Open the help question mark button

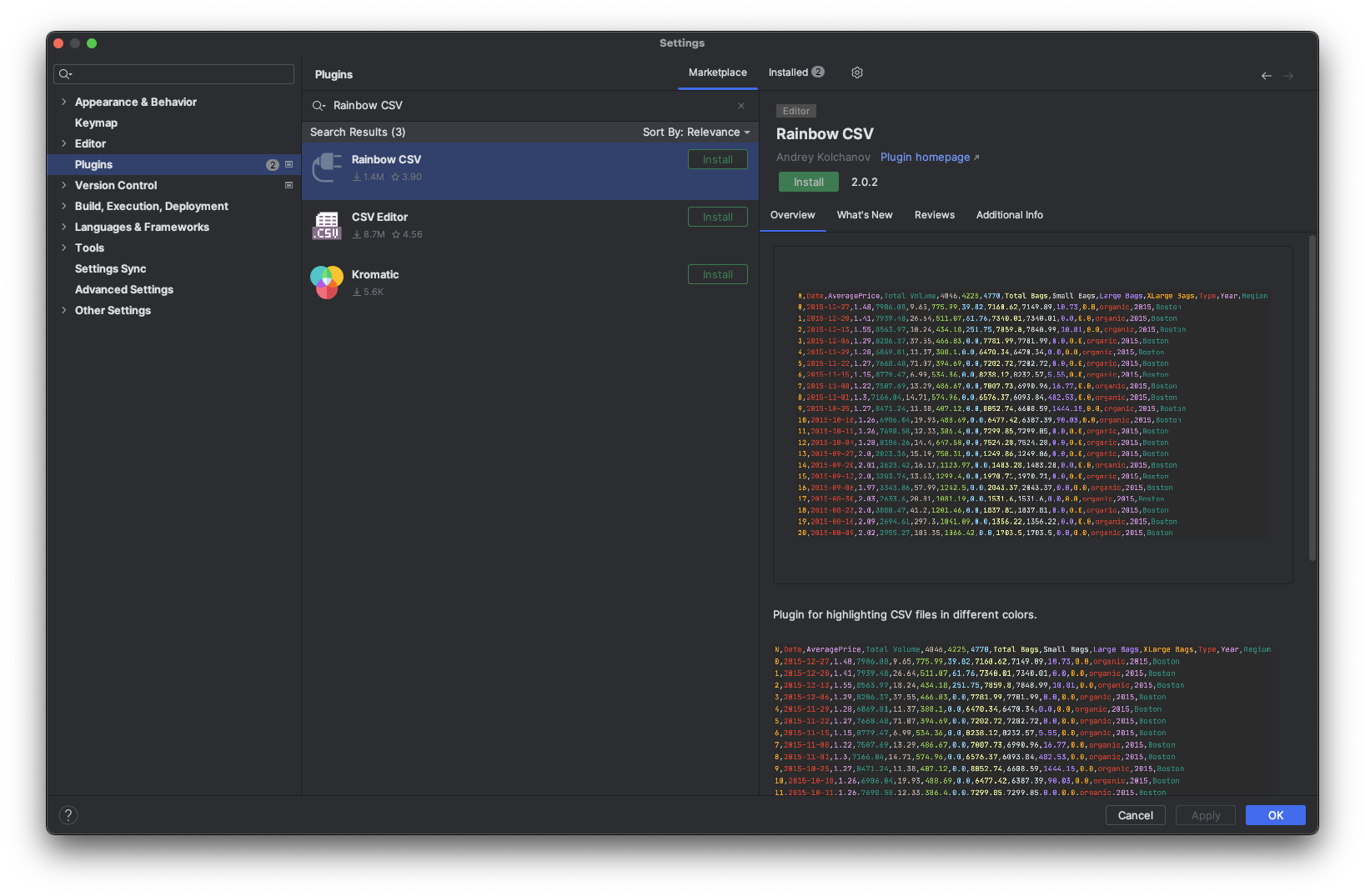click(68, 815)
